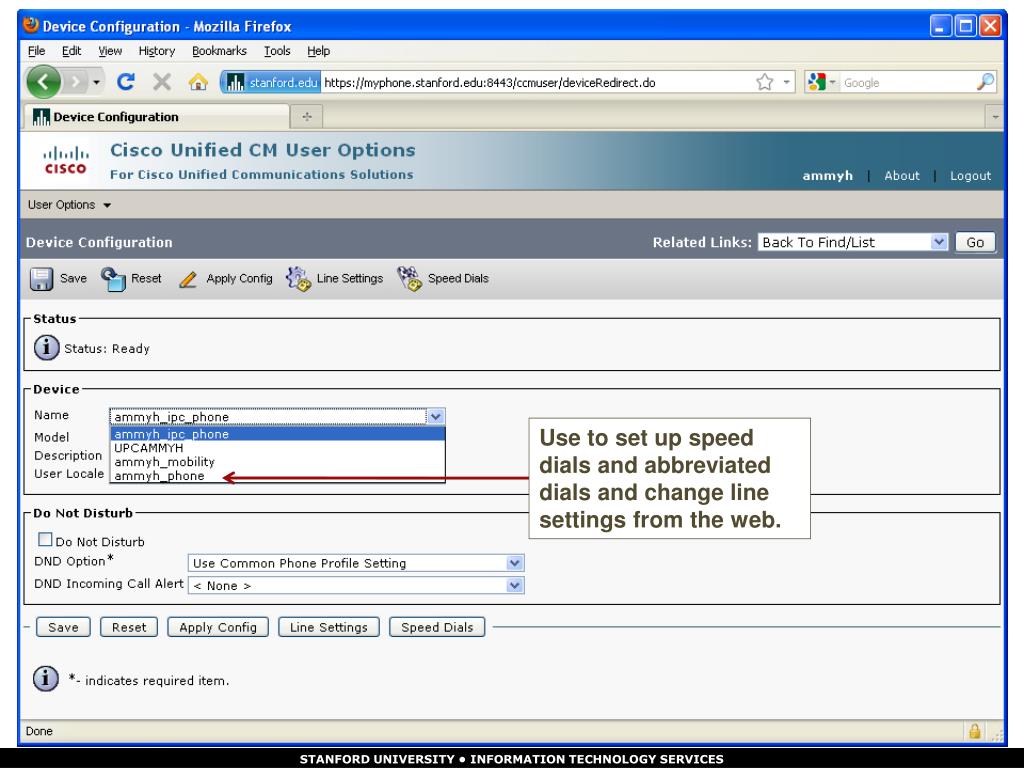Open the Edit menu

71,51
